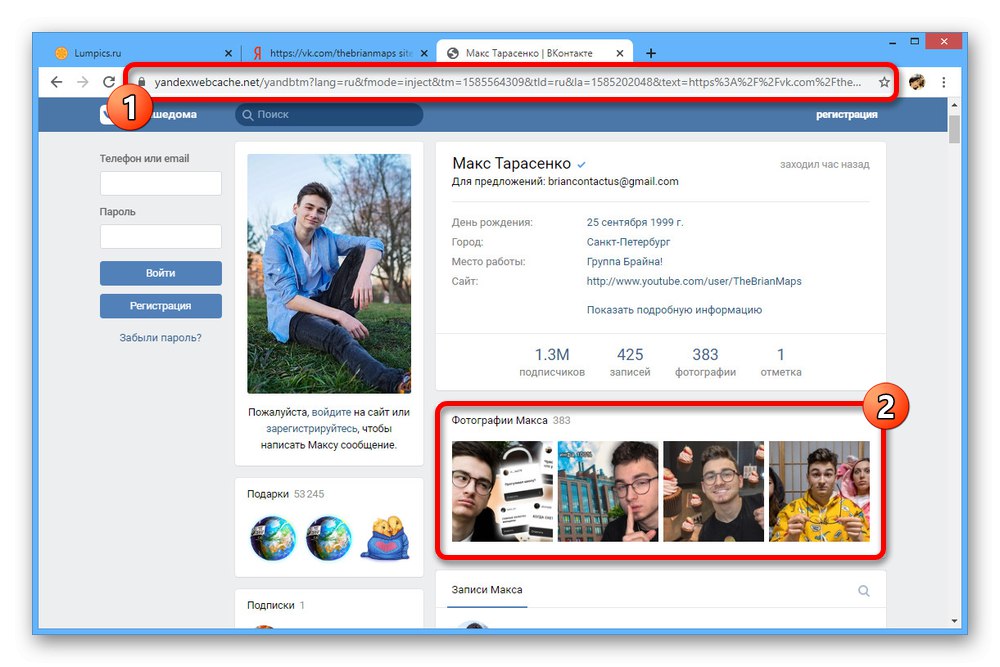Open the Санкт-Петербург city link
Screen dimensions: 1000x667
pos(628,242)
